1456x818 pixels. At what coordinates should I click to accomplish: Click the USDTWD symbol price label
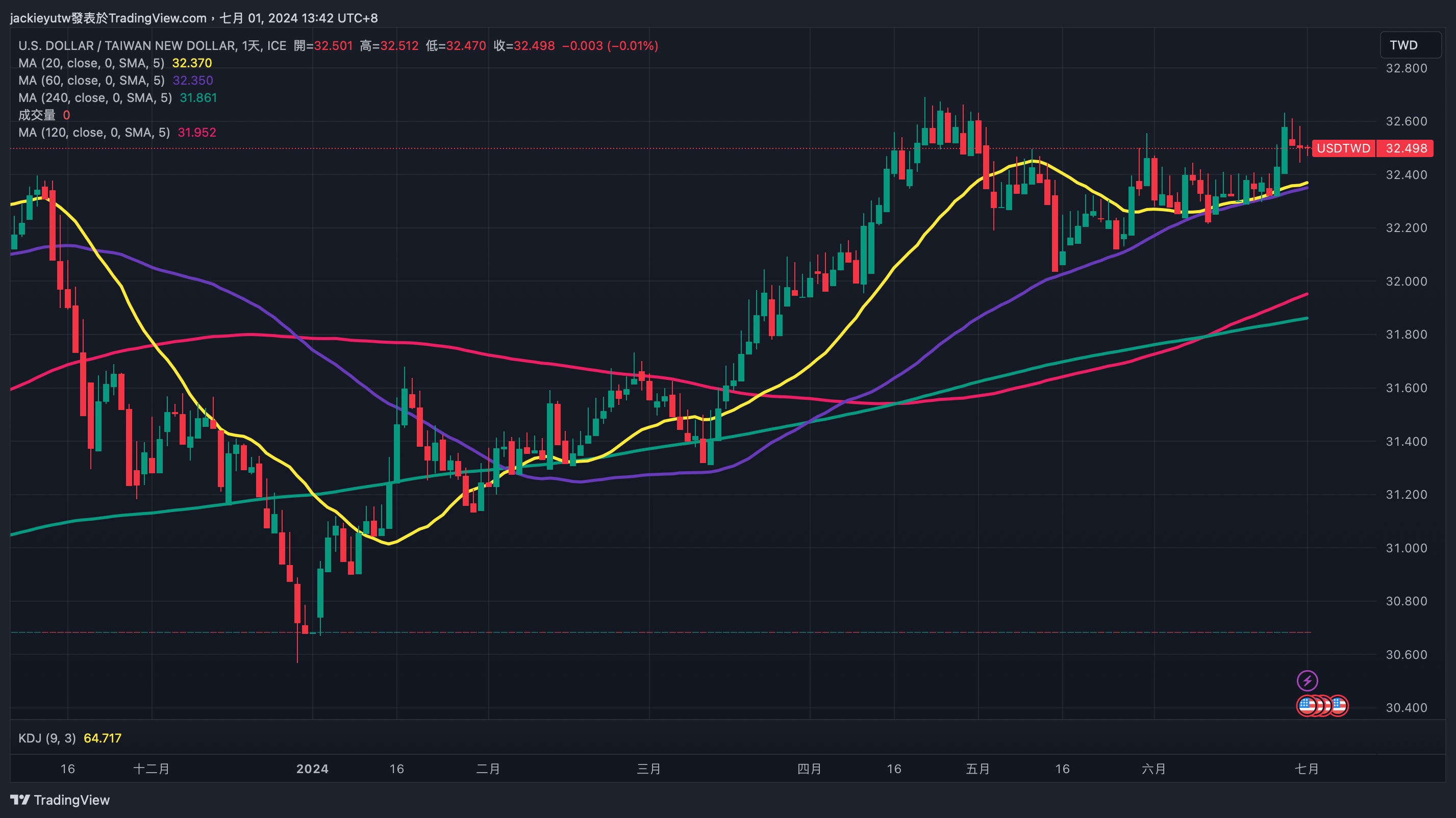(x=1343, y=148)
